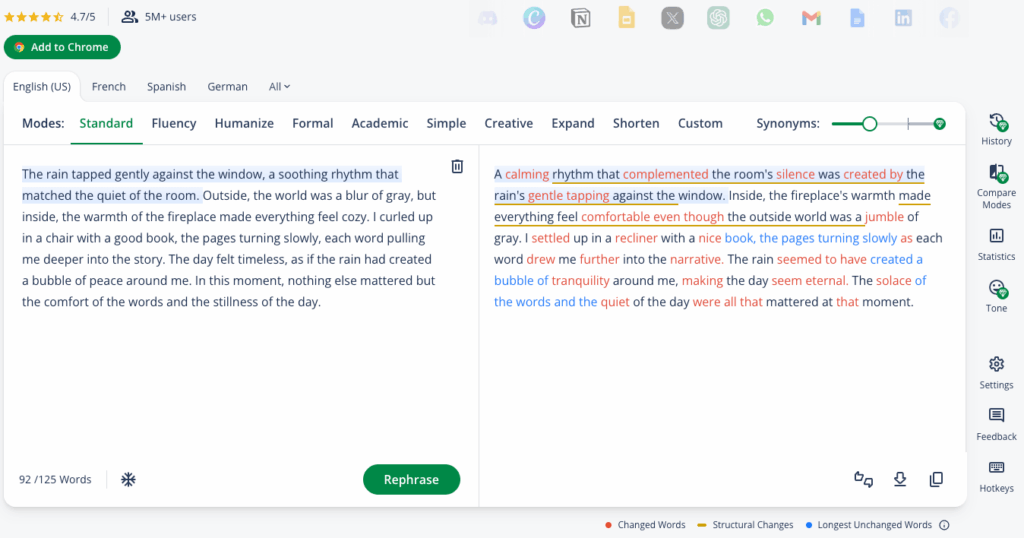This screenshot has height=538, width=1024.
Task: Click the word 'narrative.' in output
Action: coord(696,259)
